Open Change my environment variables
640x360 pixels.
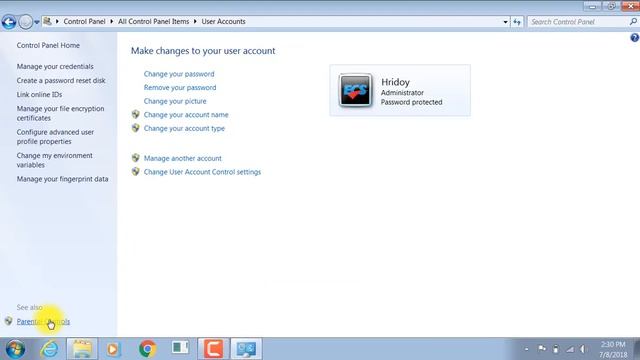[54, 160]
